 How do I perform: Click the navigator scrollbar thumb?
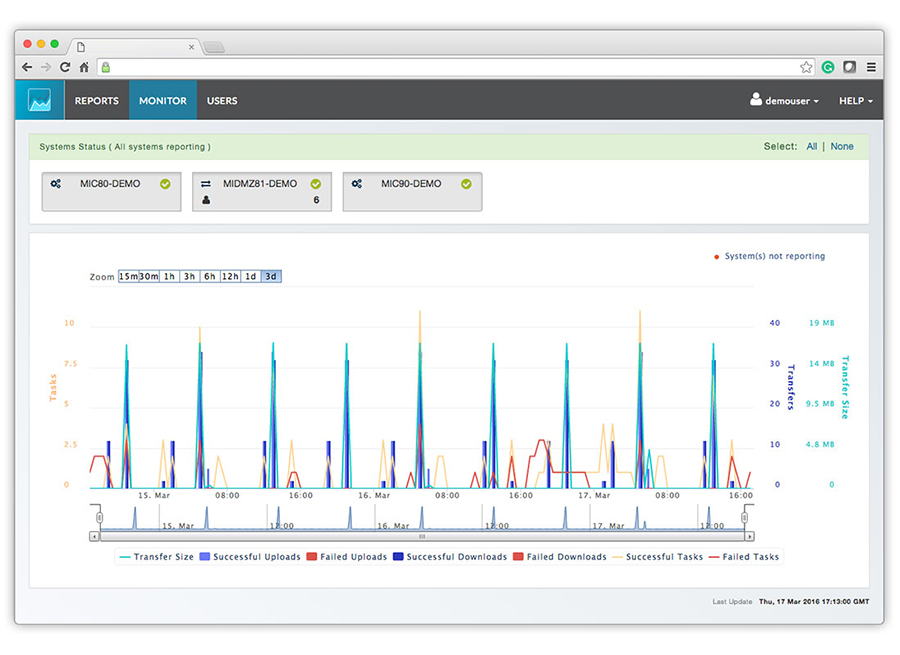[422, 536]
